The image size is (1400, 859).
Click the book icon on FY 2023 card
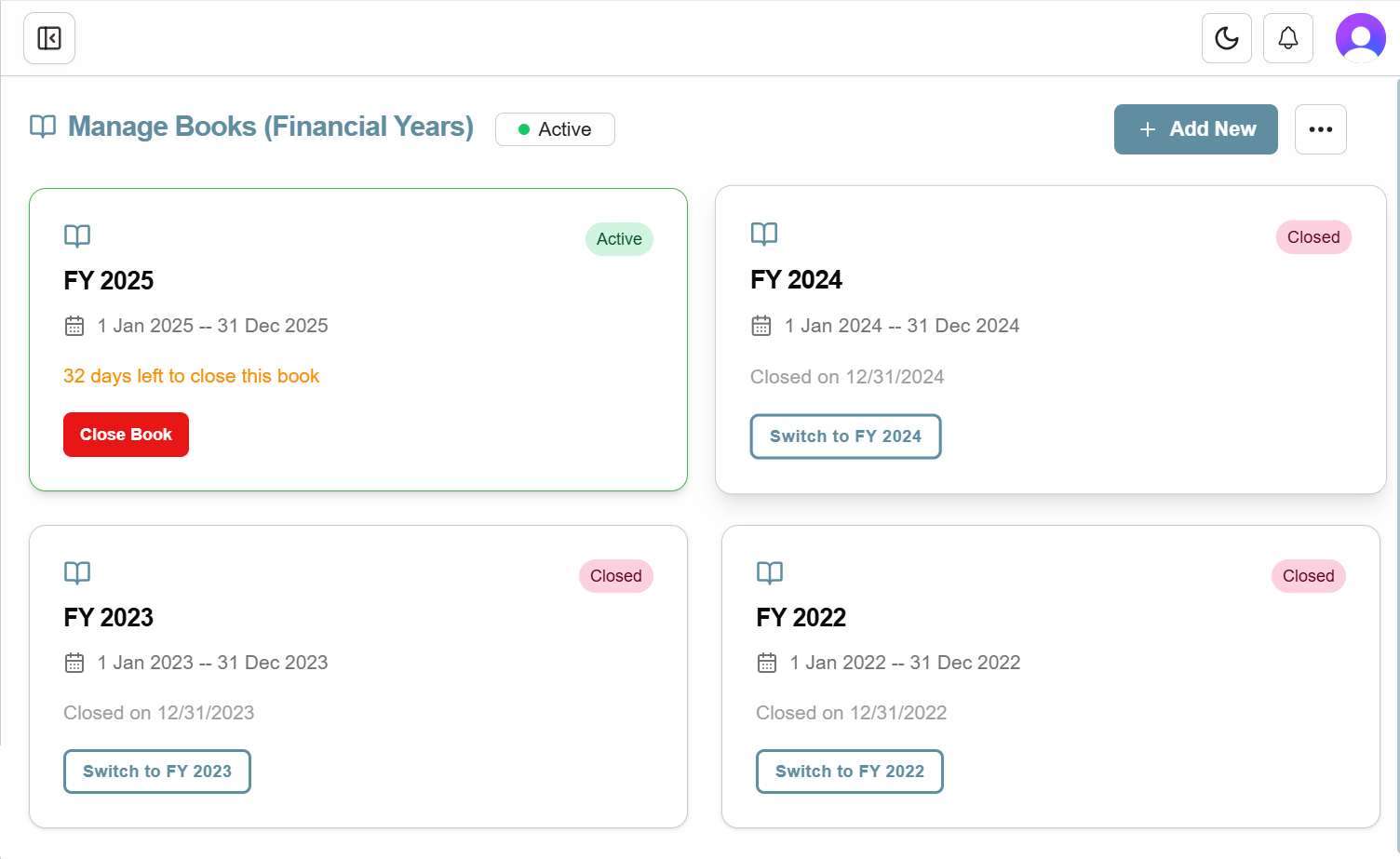pyautogui.click(x=77, y=572)
